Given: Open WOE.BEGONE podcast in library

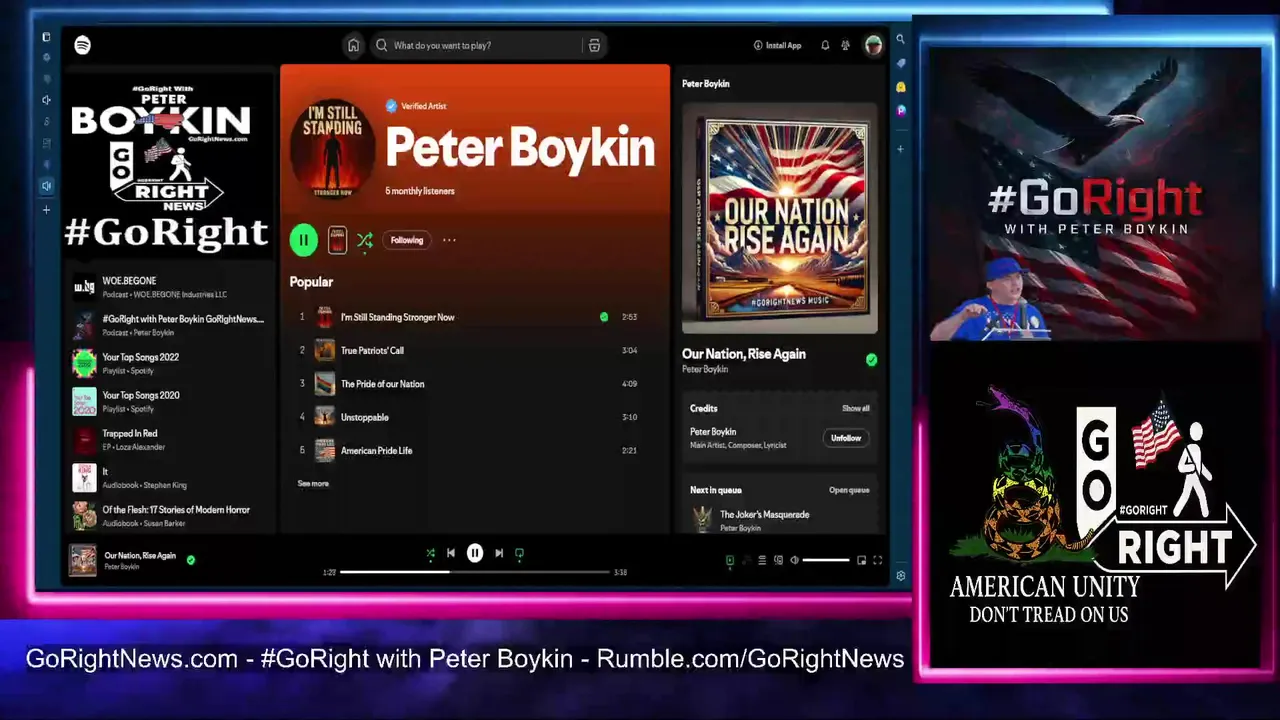Looking at the screenshot, I should click(x=168, y=287).
